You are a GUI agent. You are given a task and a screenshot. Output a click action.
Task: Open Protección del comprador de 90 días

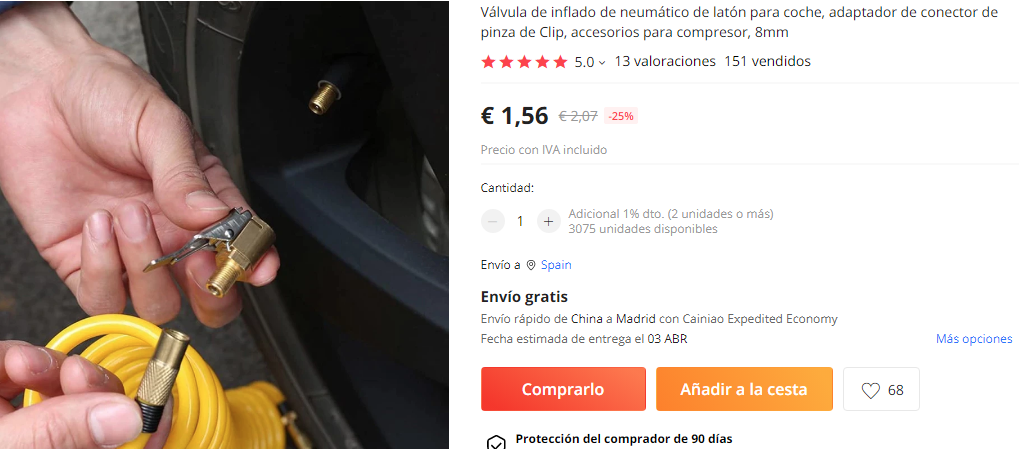click(x=624, y=439)
